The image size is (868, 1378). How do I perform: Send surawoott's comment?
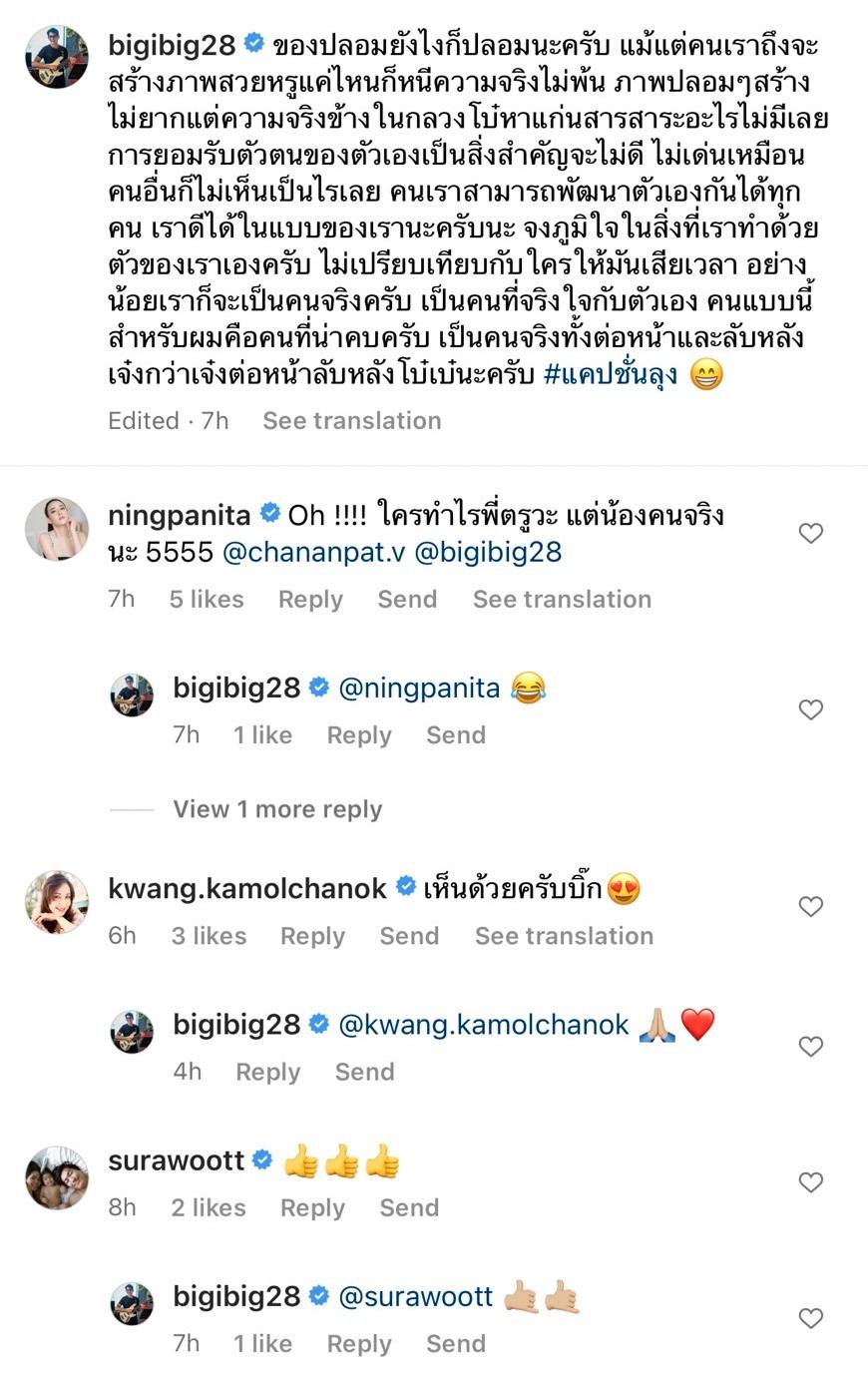coord(409,1208)
